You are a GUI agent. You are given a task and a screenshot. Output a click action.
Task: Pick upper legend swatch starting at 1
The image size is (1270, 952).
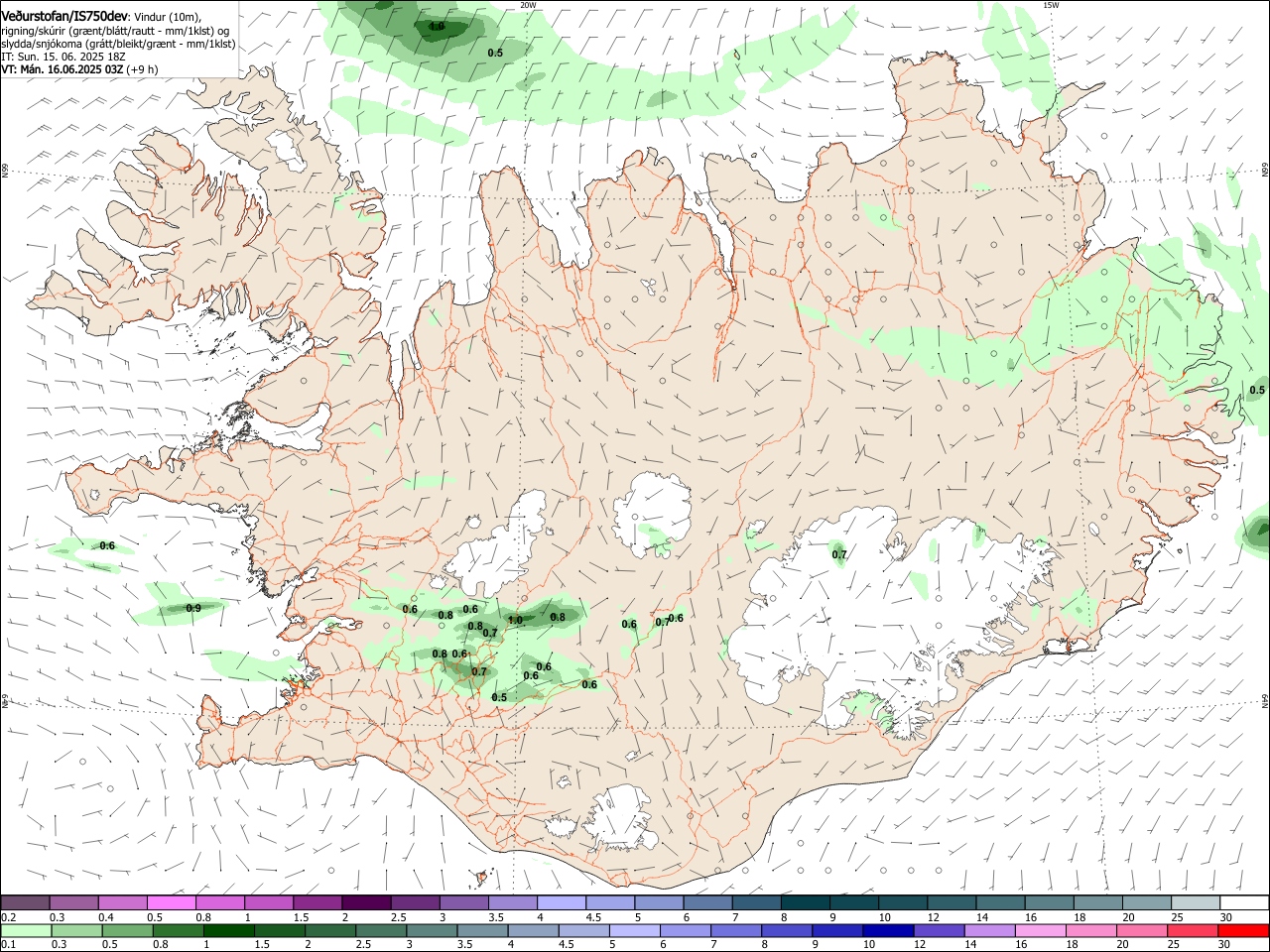click(268, 902)
